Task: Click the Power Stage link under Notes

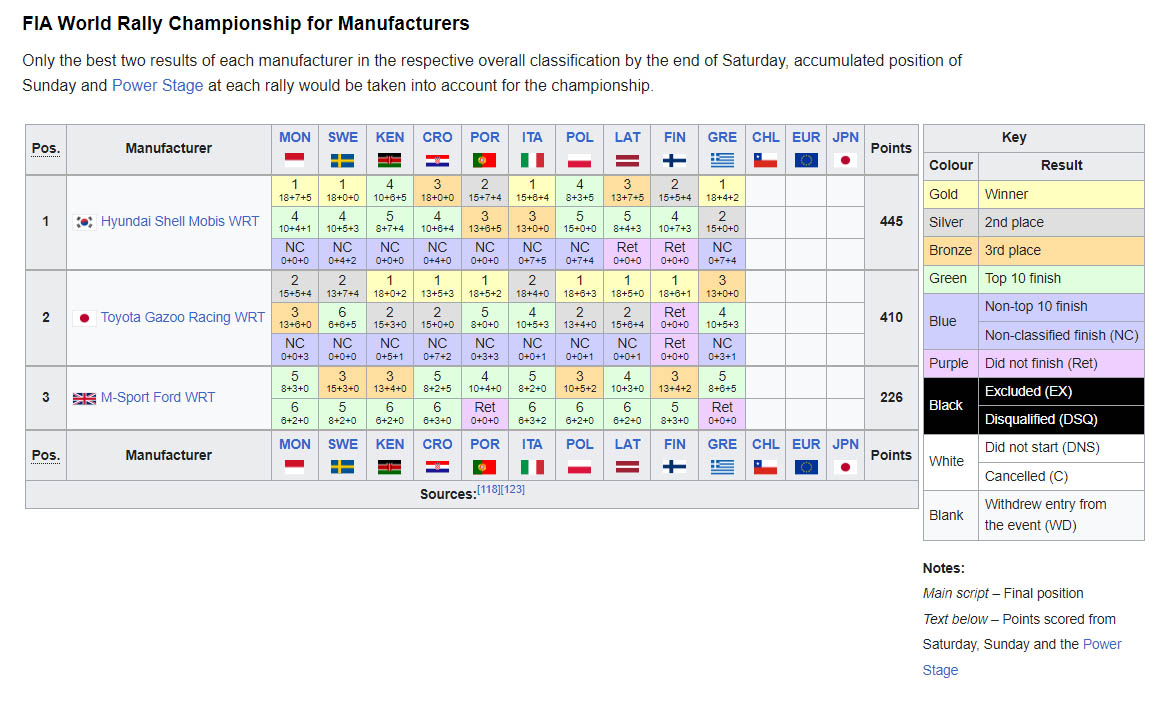Action: [x=1102, y=645]
